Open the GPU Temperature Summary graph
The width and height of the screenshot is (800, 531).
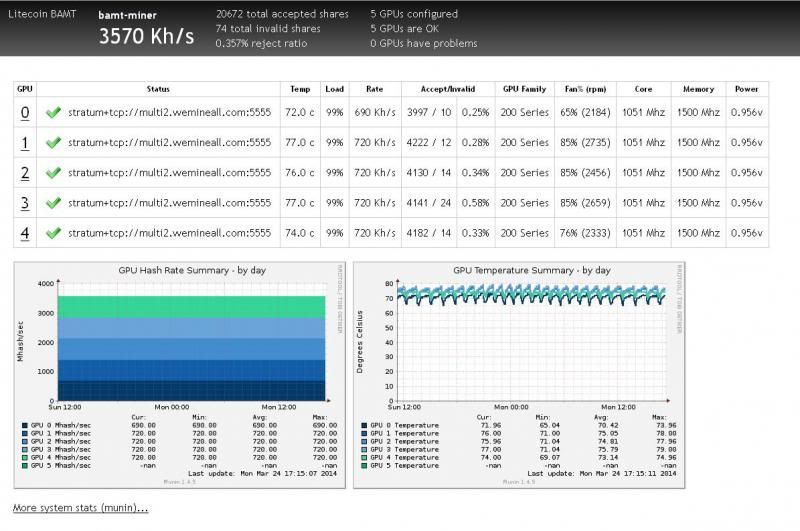point(519,375)
